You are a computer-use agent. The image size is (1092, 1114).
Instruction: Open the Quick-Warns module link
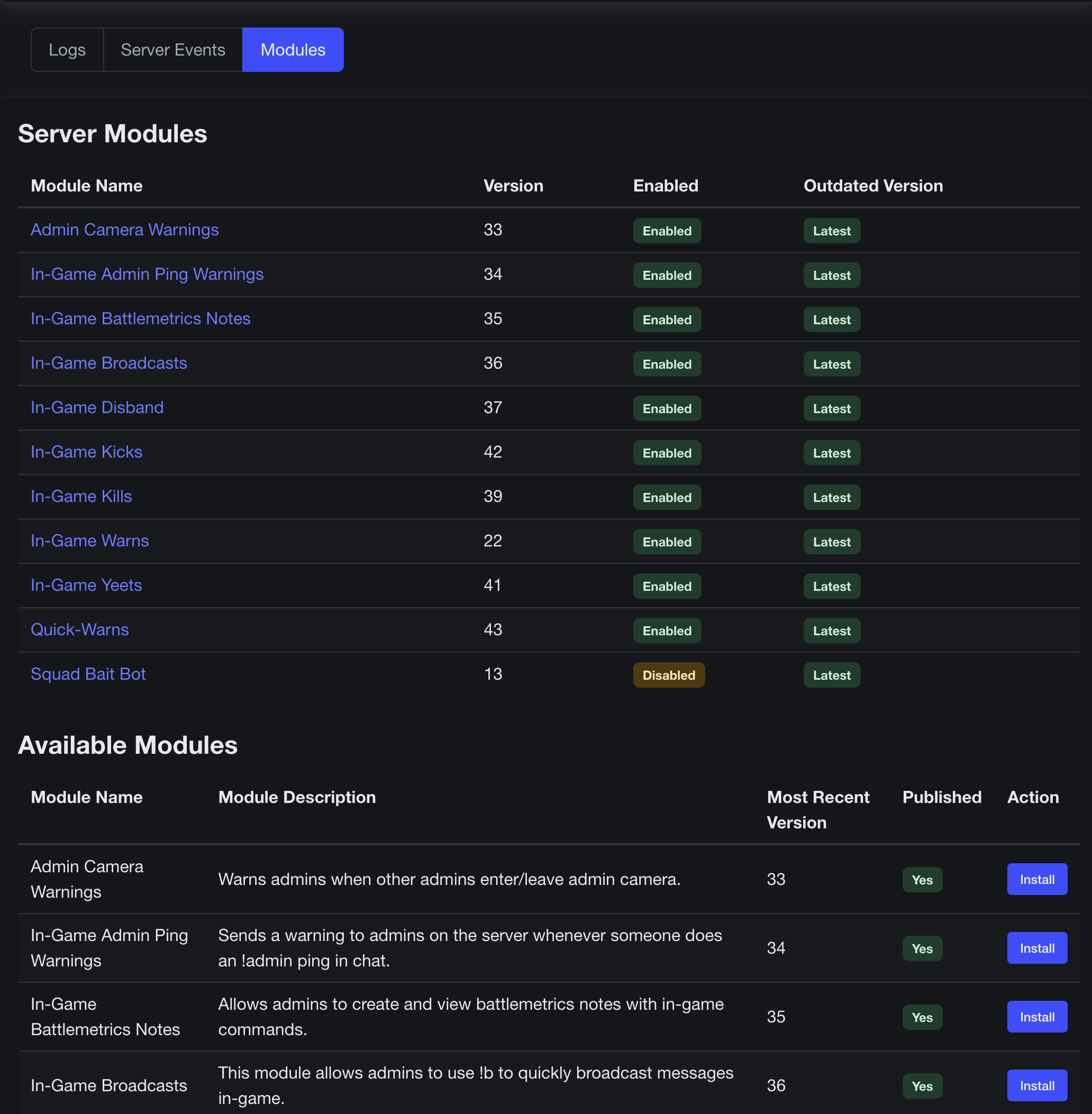coord(80,629)
